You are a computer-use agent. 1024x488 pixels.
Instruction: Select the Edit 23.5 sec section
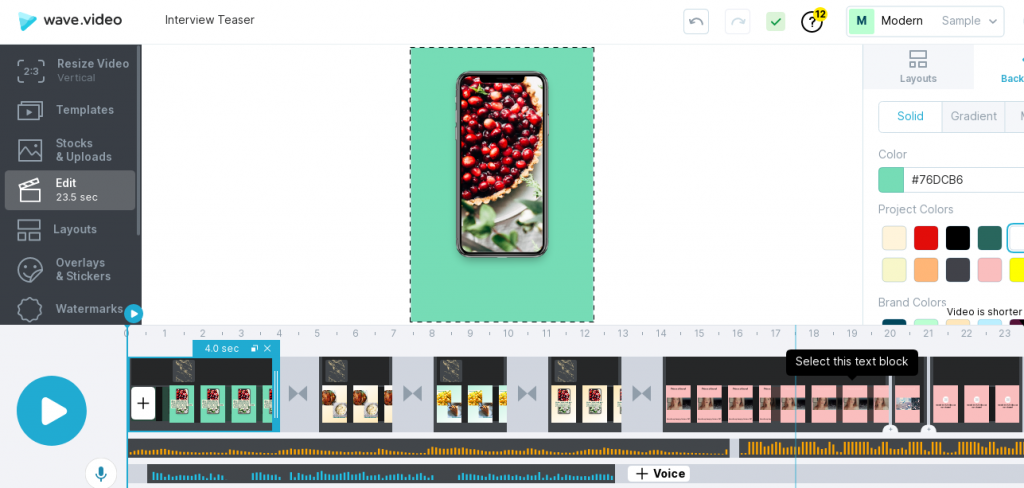(x=70, y=190)
